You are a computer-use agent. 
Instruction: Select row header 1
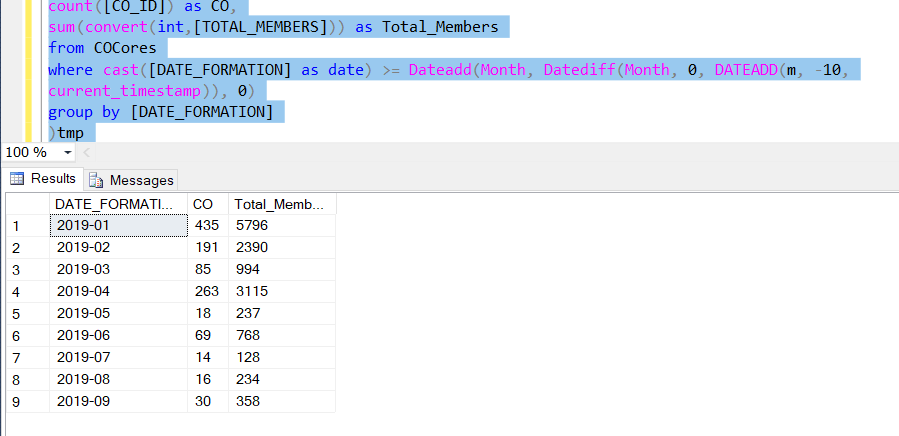[x=28, y=226]
